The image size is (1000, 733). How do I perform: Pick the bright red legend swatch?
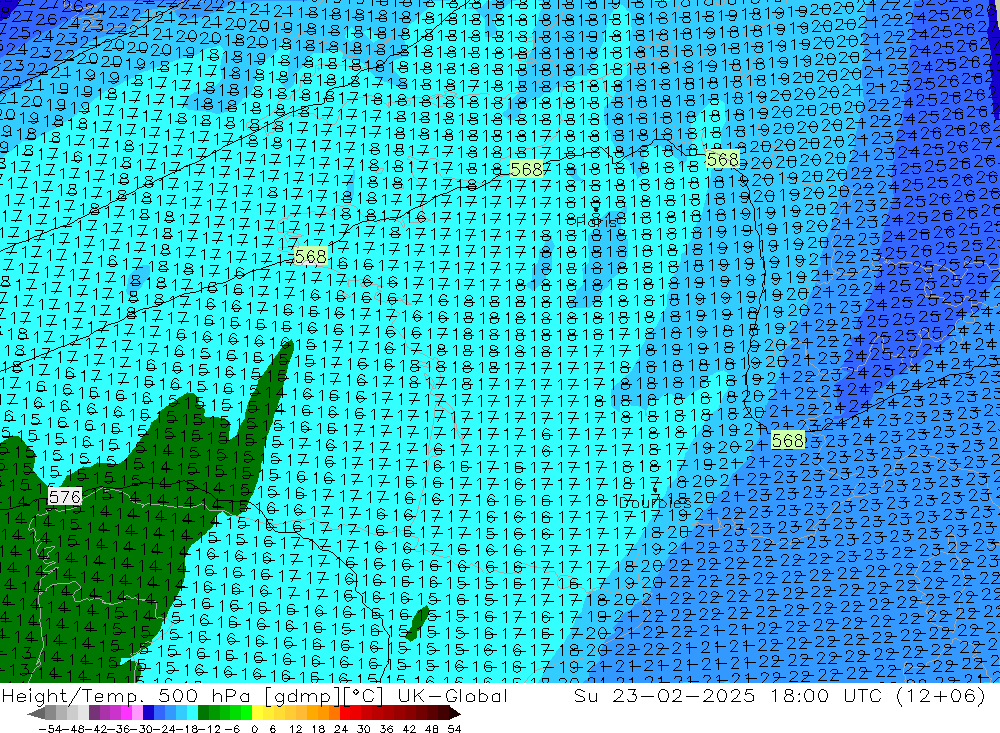345,713
